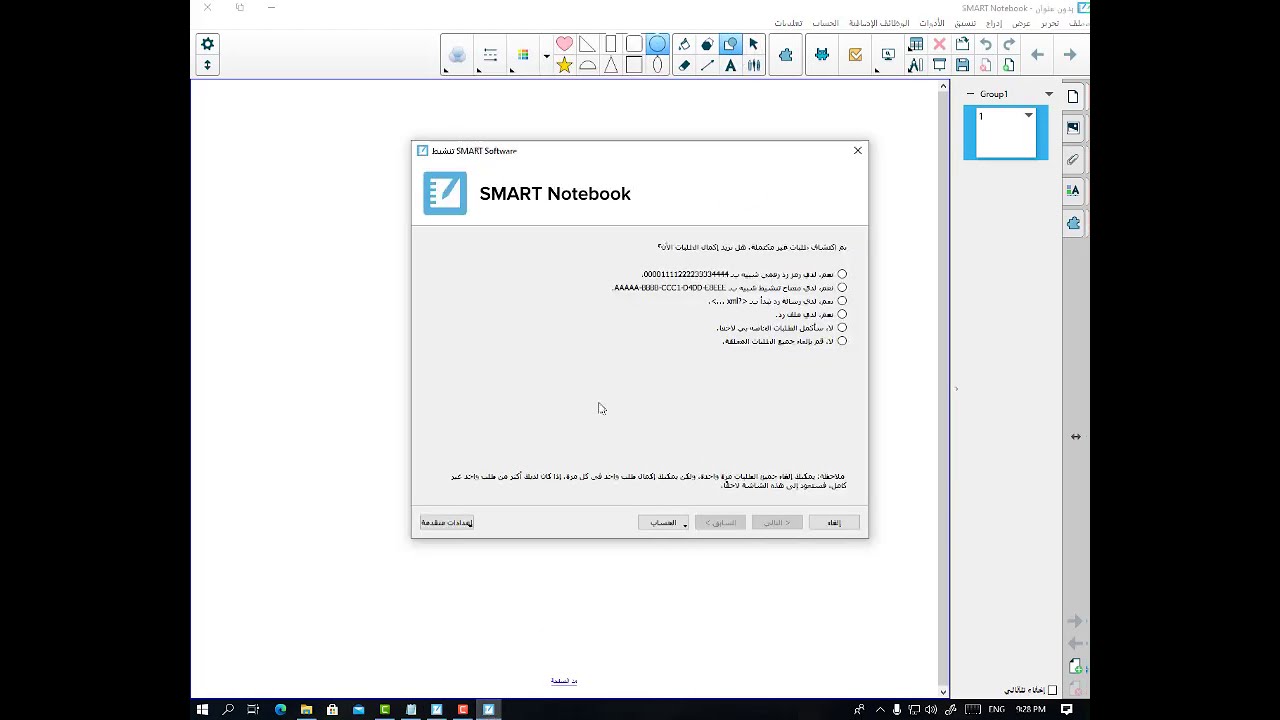This screenshot has height=720, width=1280.
Task: Choose the Select arrow pointer tool
Action: (753, 44)
